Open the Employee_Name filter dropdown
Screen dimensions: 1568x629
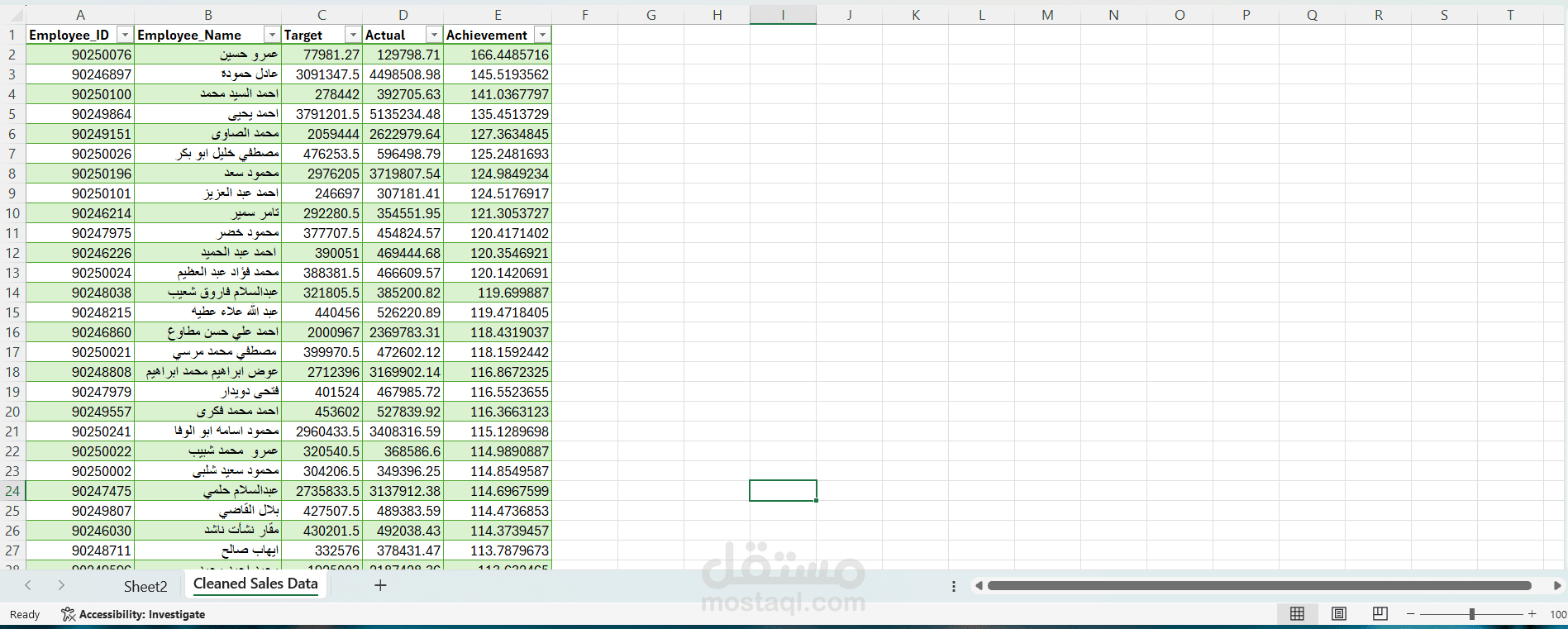click(271, 35)
